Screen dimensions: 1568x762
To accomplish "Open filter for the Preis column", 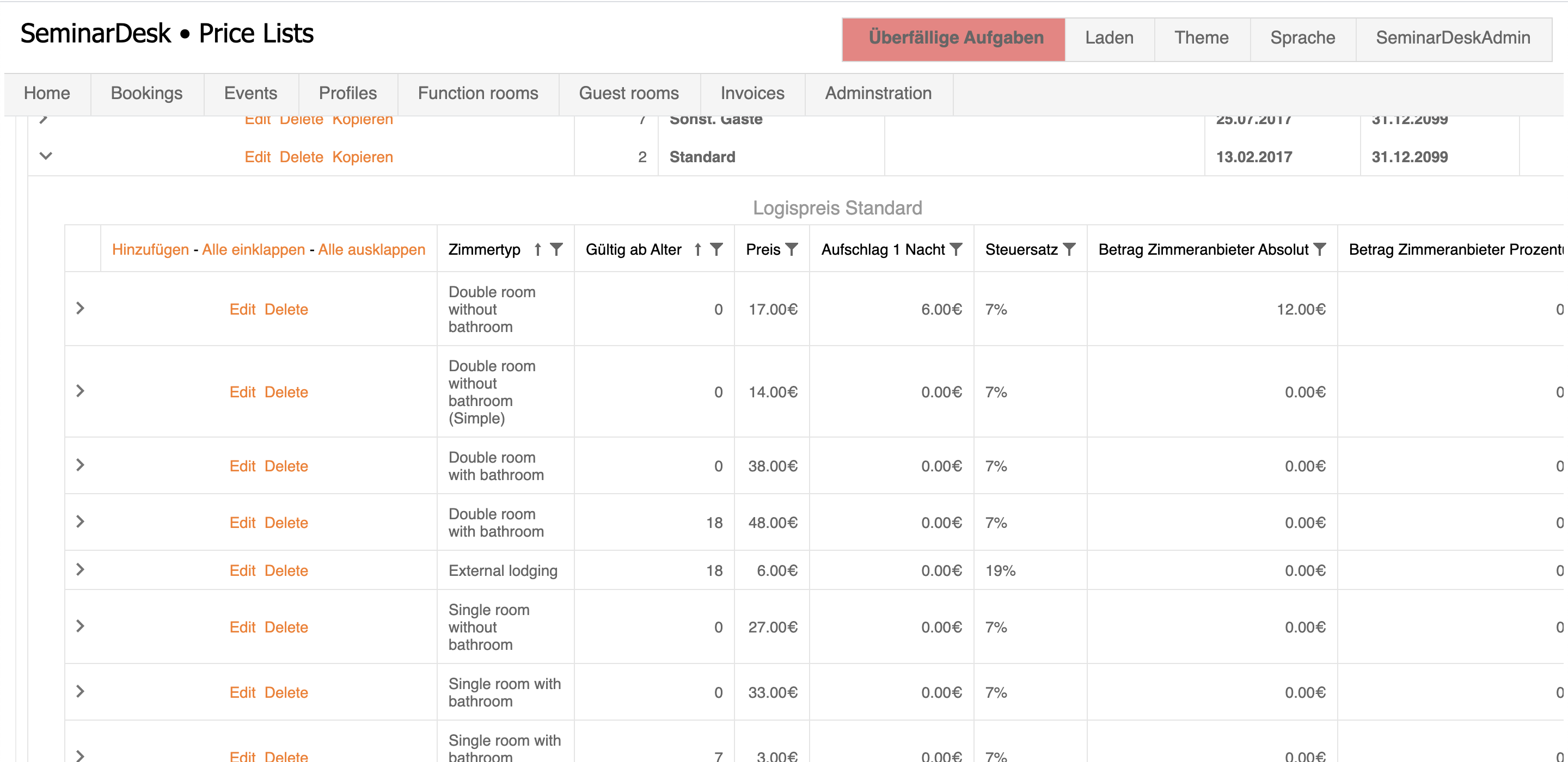I will coord(791,249).
